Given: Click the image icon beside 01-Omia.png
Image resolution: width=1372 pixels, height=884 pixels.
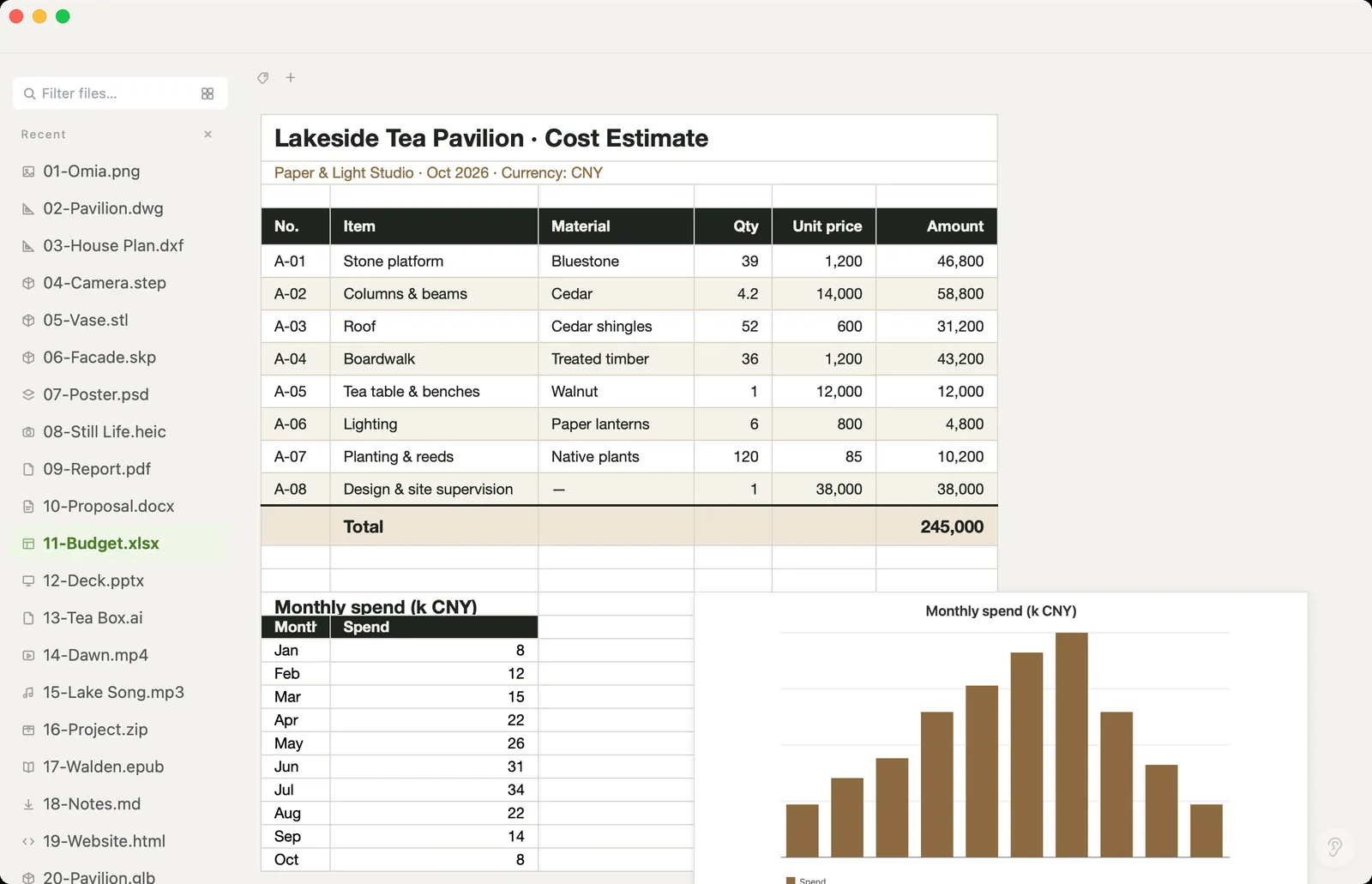Looking at the screenshot, I should [28, 171].
